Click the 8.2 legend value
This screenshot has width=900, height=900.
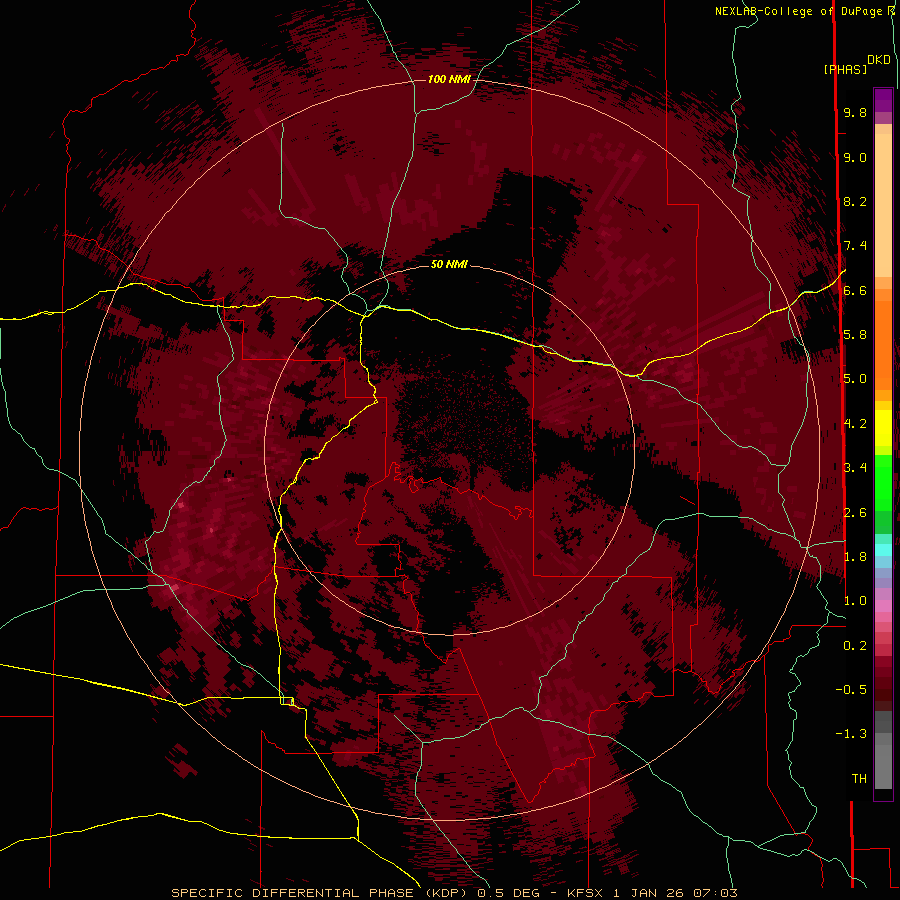click(x=855, y=202)
